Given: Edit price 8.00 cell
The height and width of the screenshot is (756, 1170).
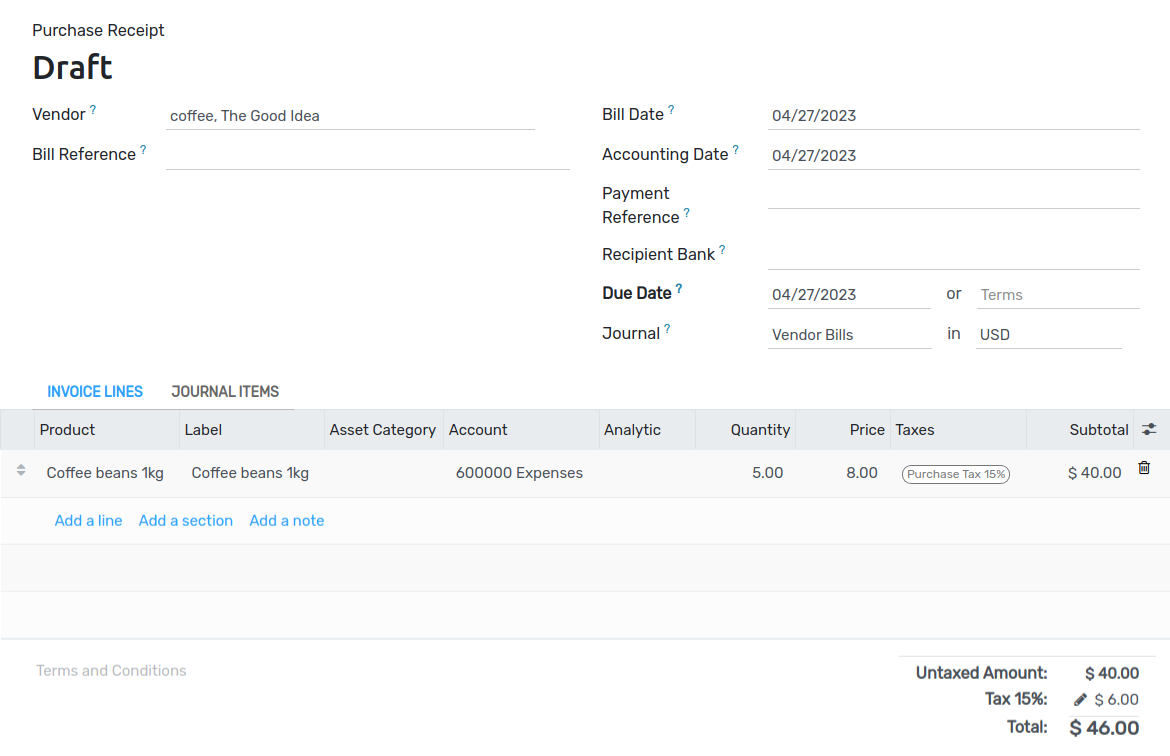Looking at the screenshot, I should coord(843,473).
